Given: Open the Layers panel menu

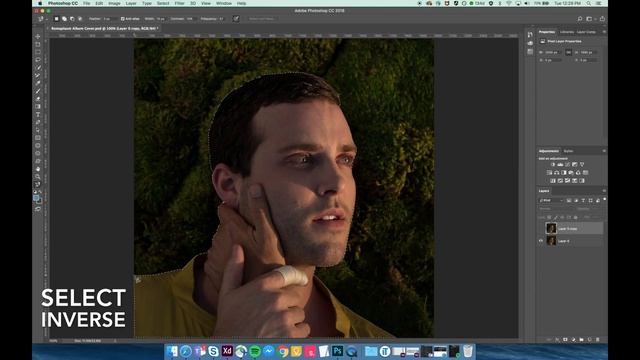Looking at the screenshot, I should pyautogui.click(x=604, y=191).
